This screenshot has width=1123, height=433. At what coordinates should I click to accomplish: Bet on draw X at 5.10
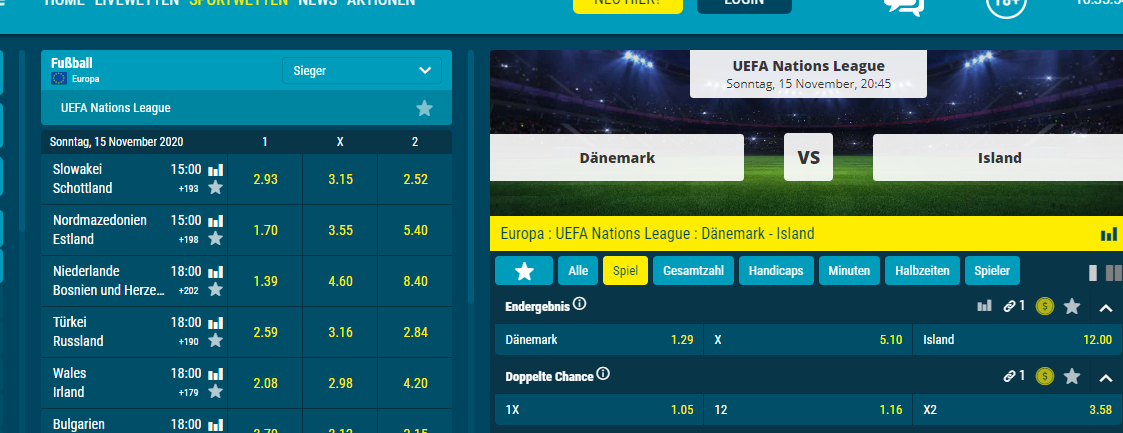pyautogui.click(x=808, y=340)
